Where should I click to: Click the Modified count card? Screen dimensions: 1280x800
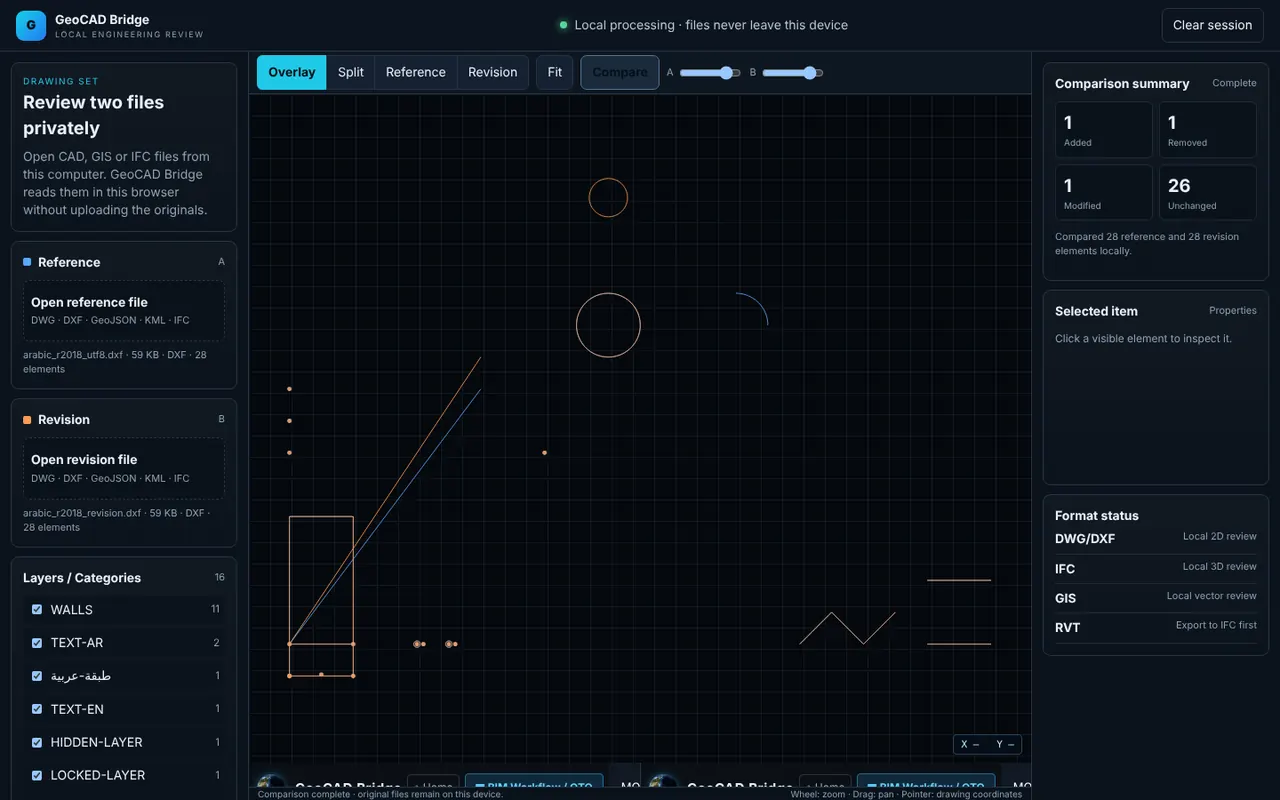[x=1104, y=192]
